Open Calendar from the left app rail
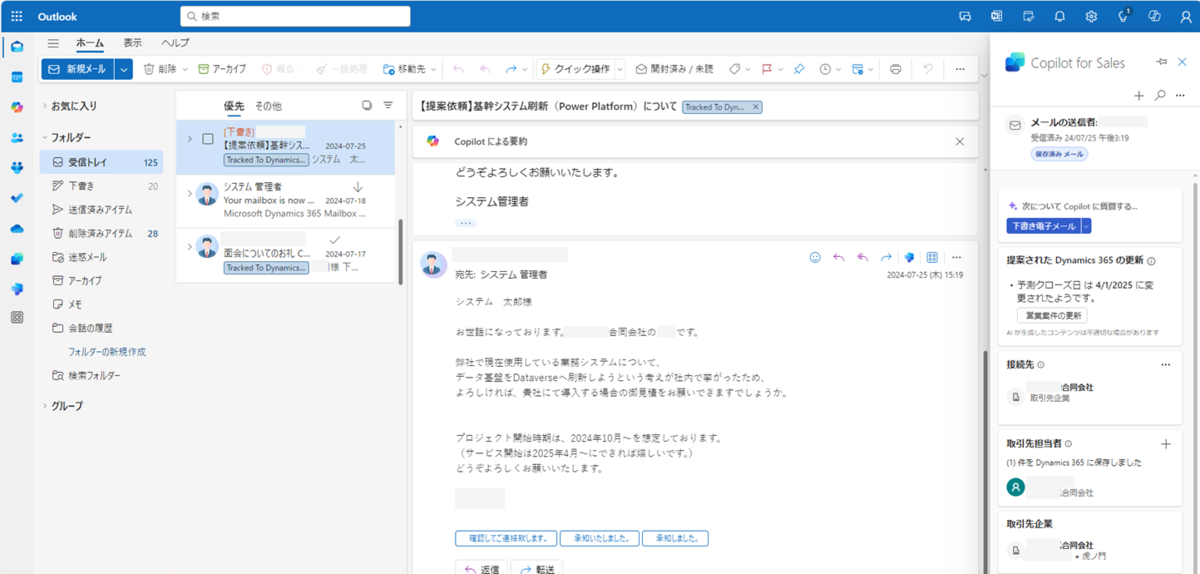This screenshot has height=574, width=1200. tap(17, 77)
